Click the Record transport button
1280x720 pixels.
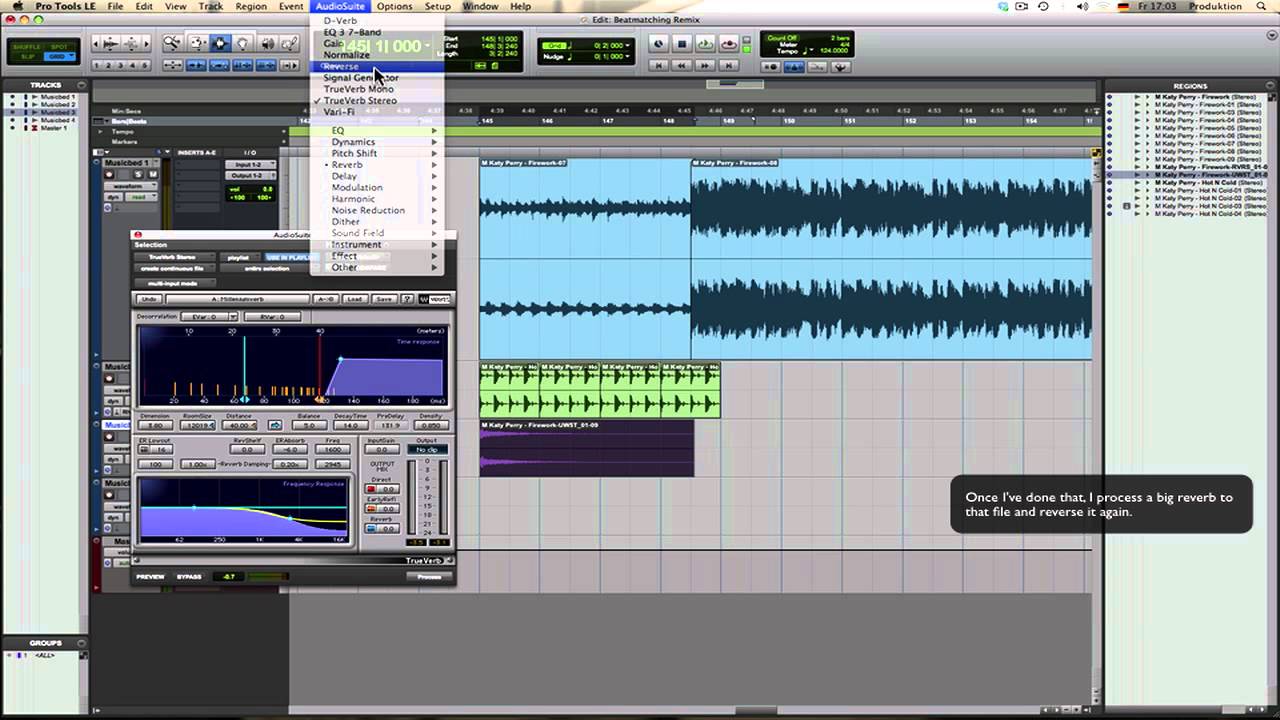coord(729,44)
